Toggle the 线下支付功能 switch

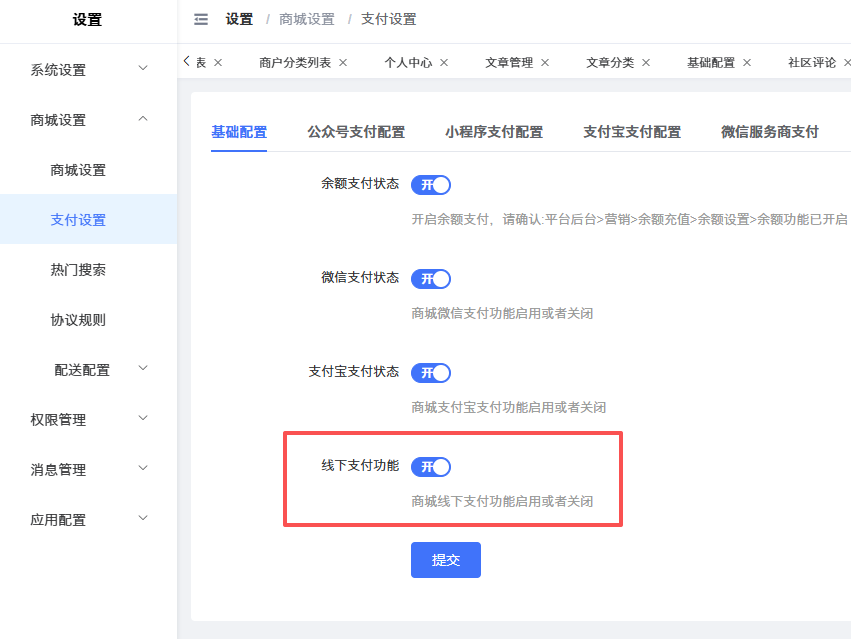(431, 467)
